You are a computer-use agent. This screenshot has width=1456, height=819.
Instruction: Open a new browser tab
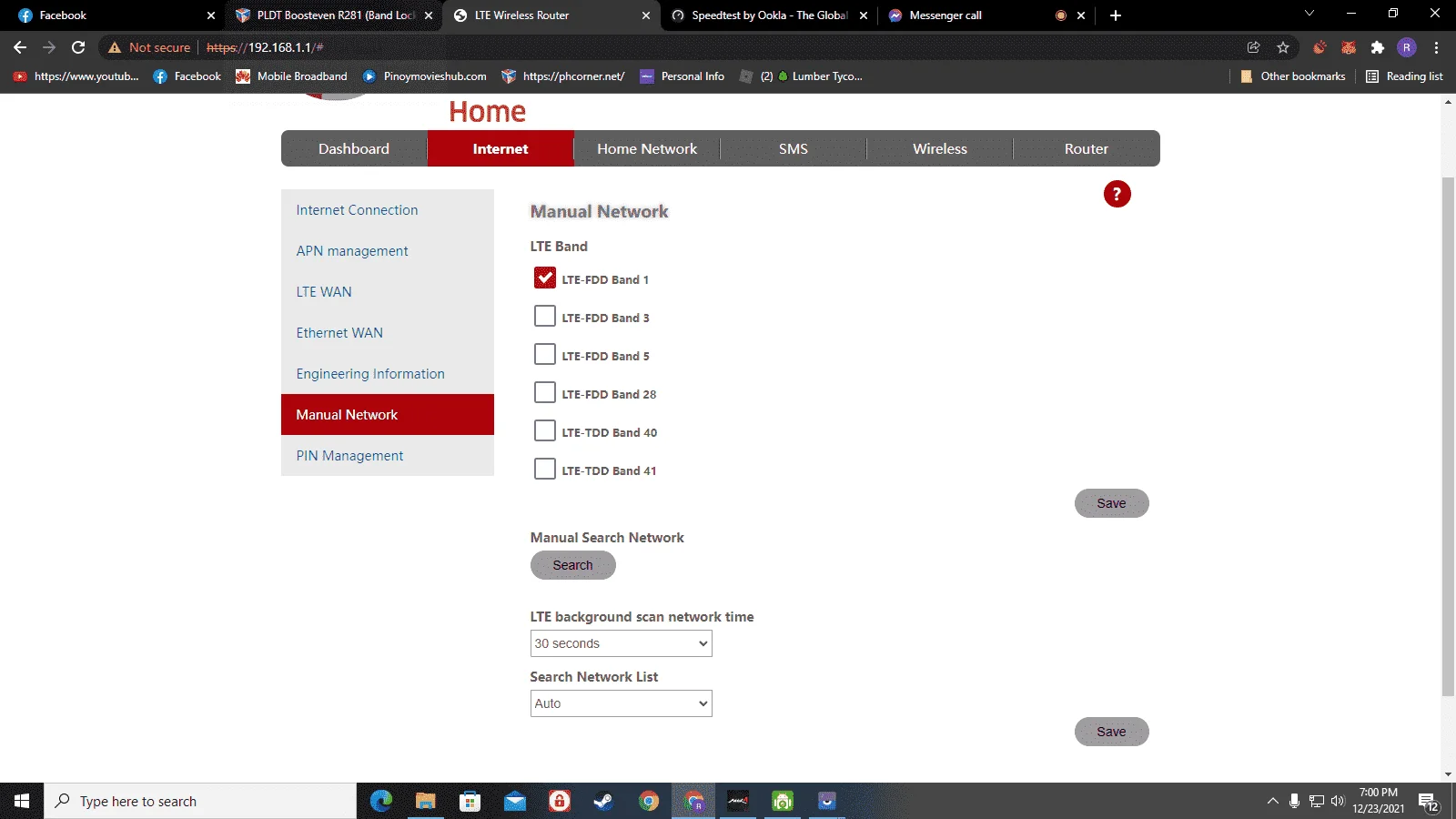[1116, 15]
